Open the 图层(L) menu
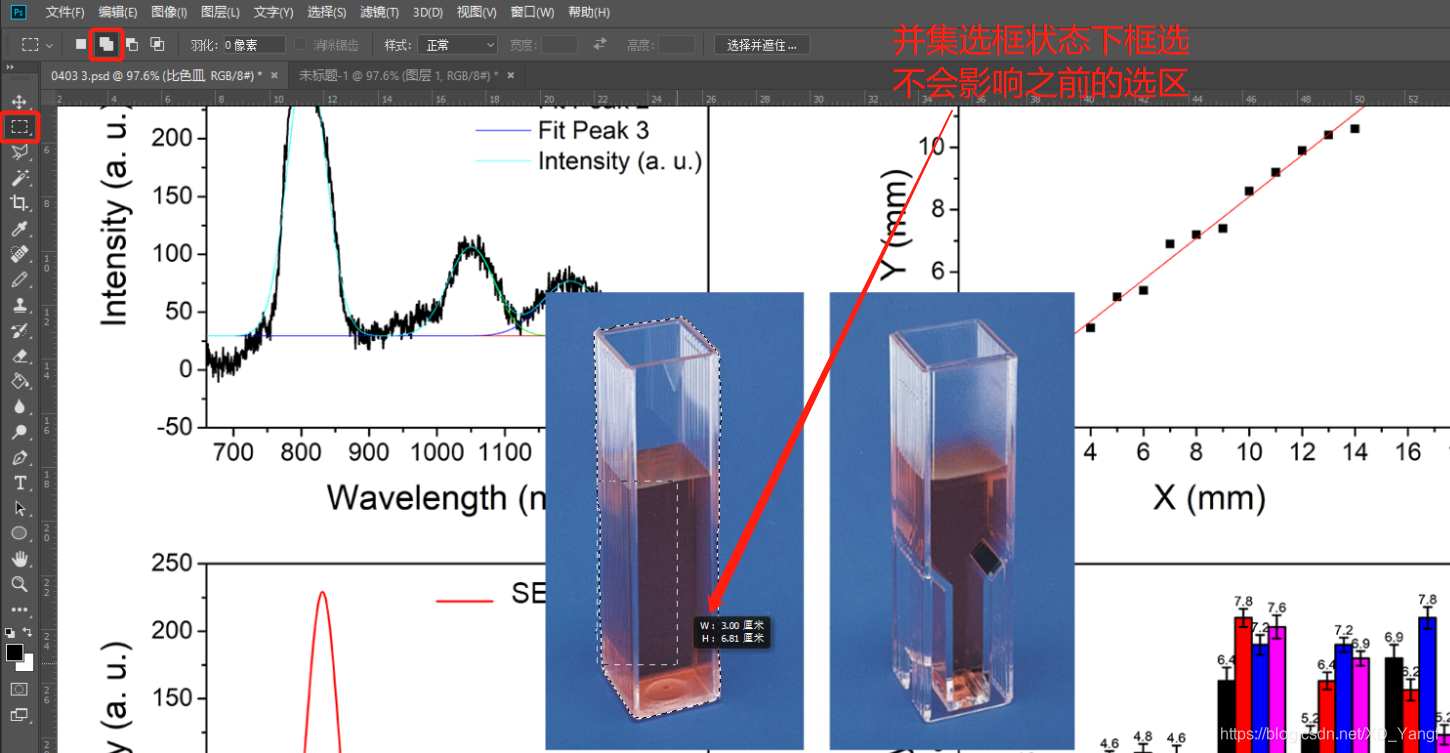 pos(220,12)
